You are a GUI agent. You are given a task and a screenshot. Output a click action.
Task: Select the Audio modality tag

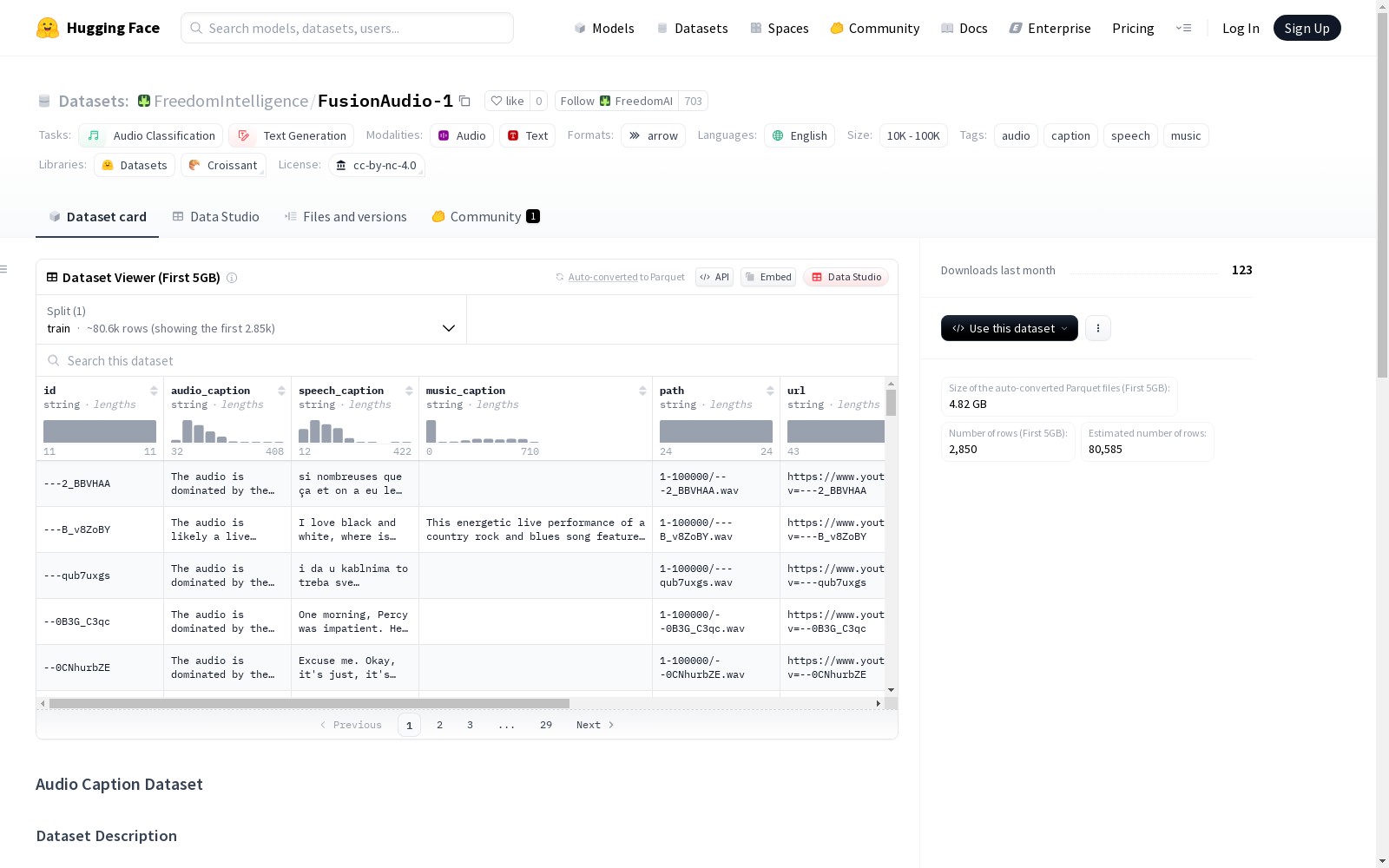coord(462,135)
